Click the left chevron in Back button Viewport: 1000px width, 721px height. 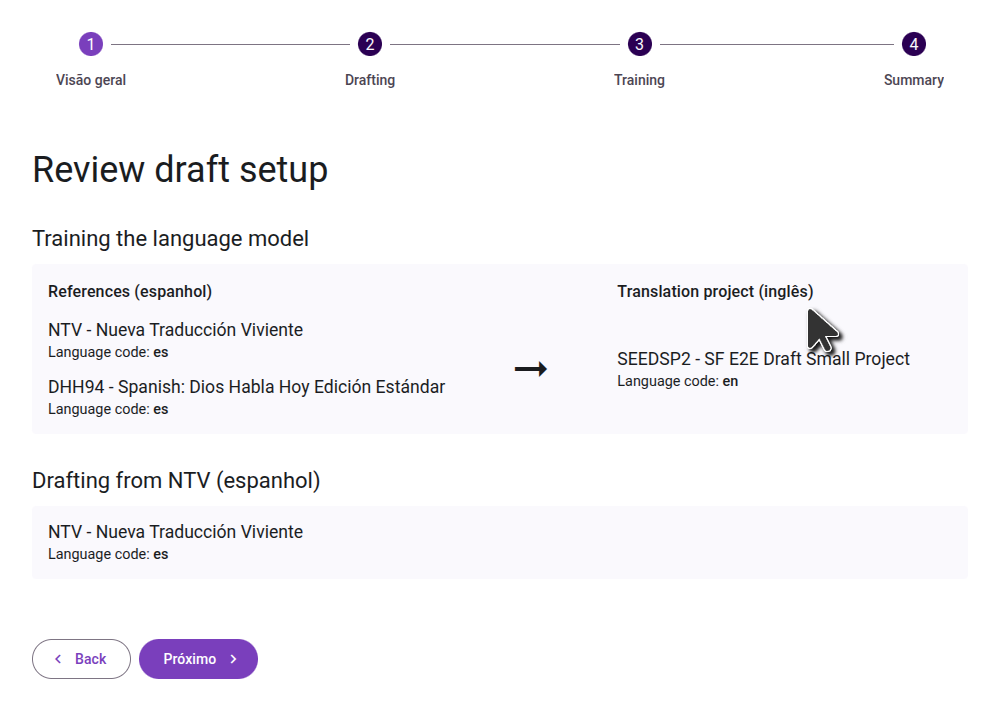58,659
